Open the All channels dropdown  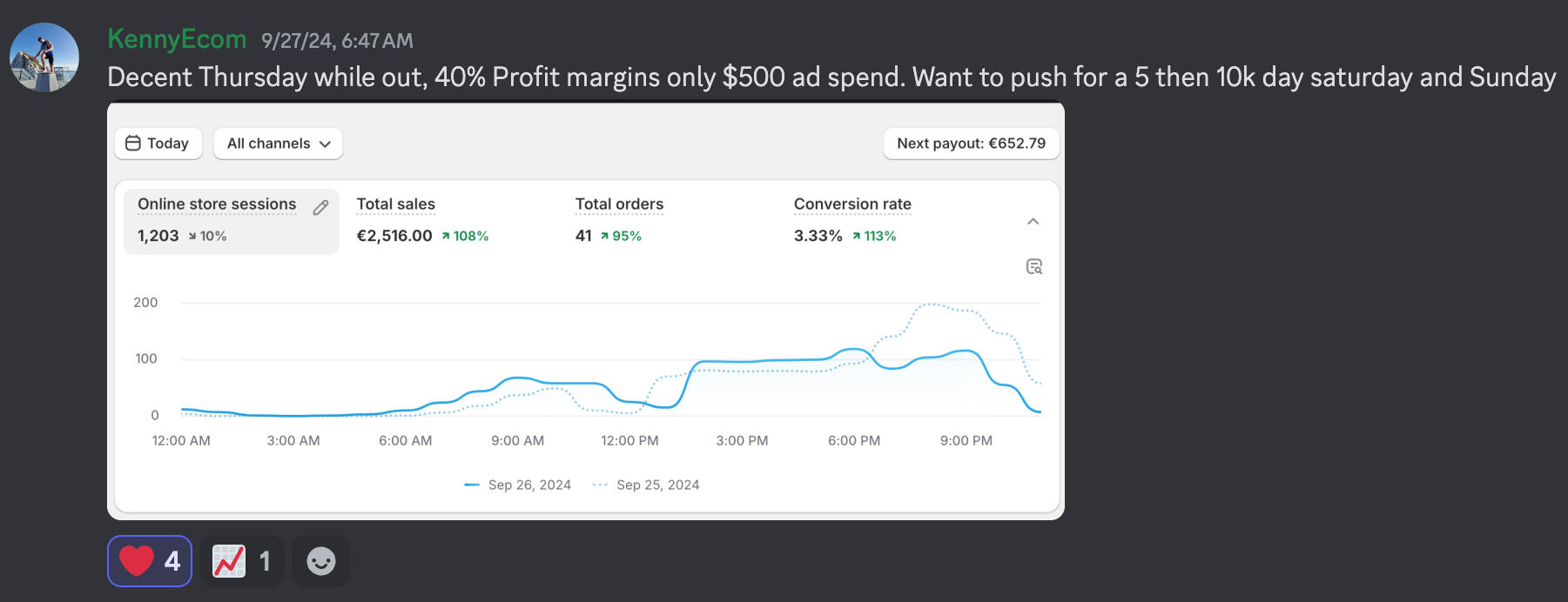[x=278, y=144]
